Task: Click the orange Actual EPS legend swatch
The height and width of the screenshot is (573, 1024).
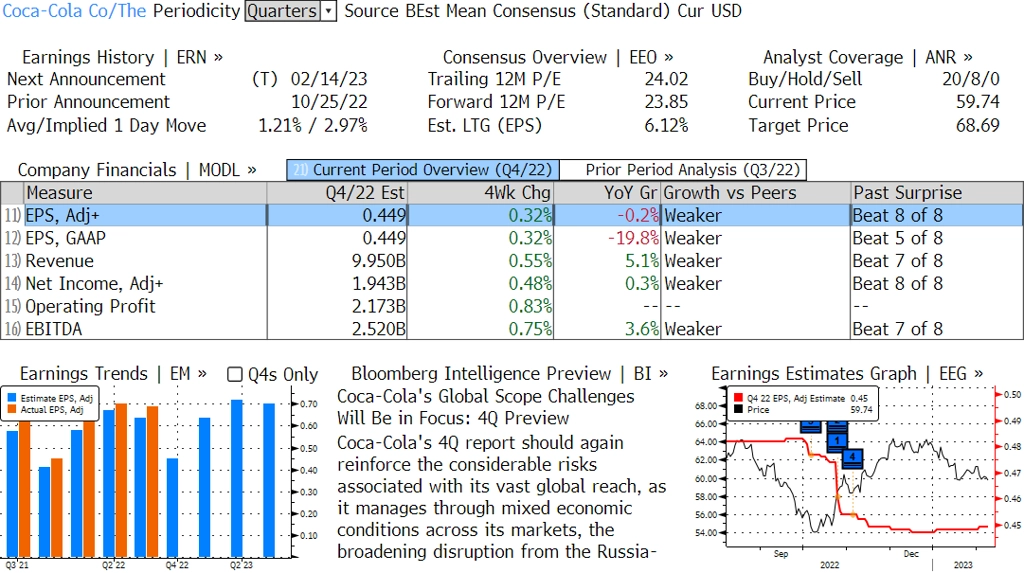Action: click(12, 410)
